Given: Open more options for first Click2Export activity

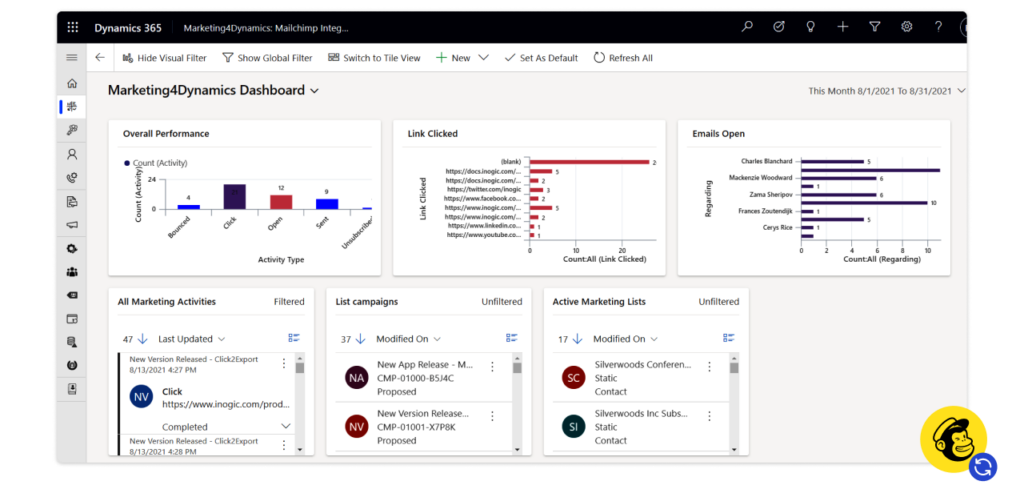Looking at the screenshot, I should 283,363.
